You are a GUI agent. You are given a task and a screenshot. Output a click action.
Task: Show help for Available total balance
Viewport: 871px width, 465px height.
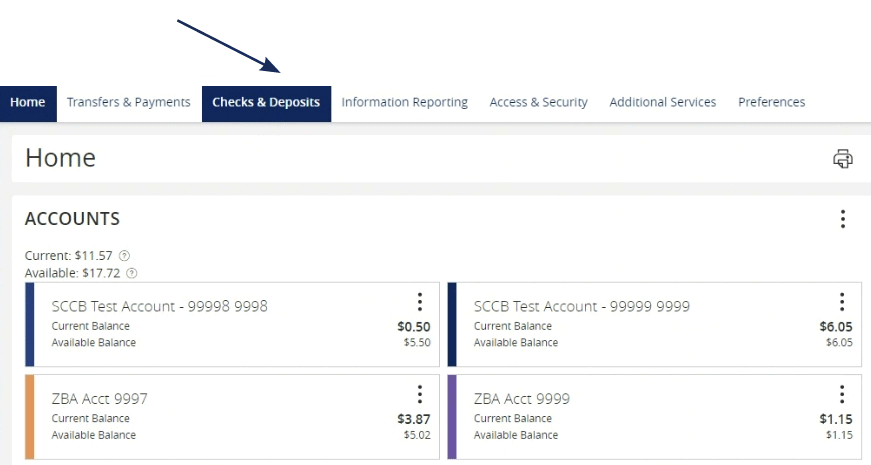[x=132, y=273]
